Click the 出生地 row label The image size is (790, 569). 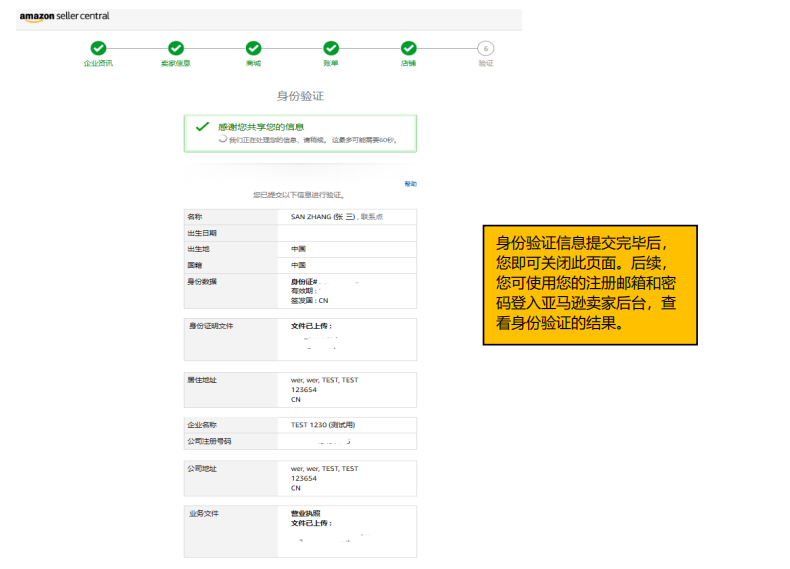point(199,249)
